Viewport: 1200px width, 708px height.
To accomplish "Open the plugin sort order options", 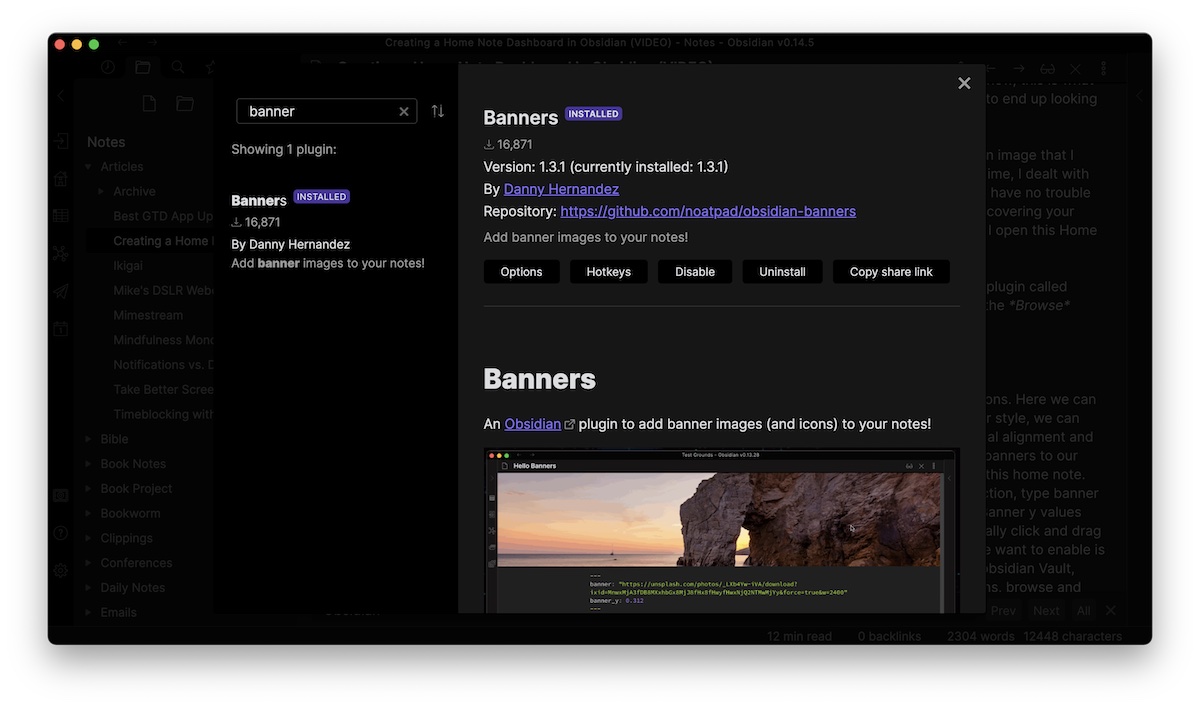I will (438, 111).
